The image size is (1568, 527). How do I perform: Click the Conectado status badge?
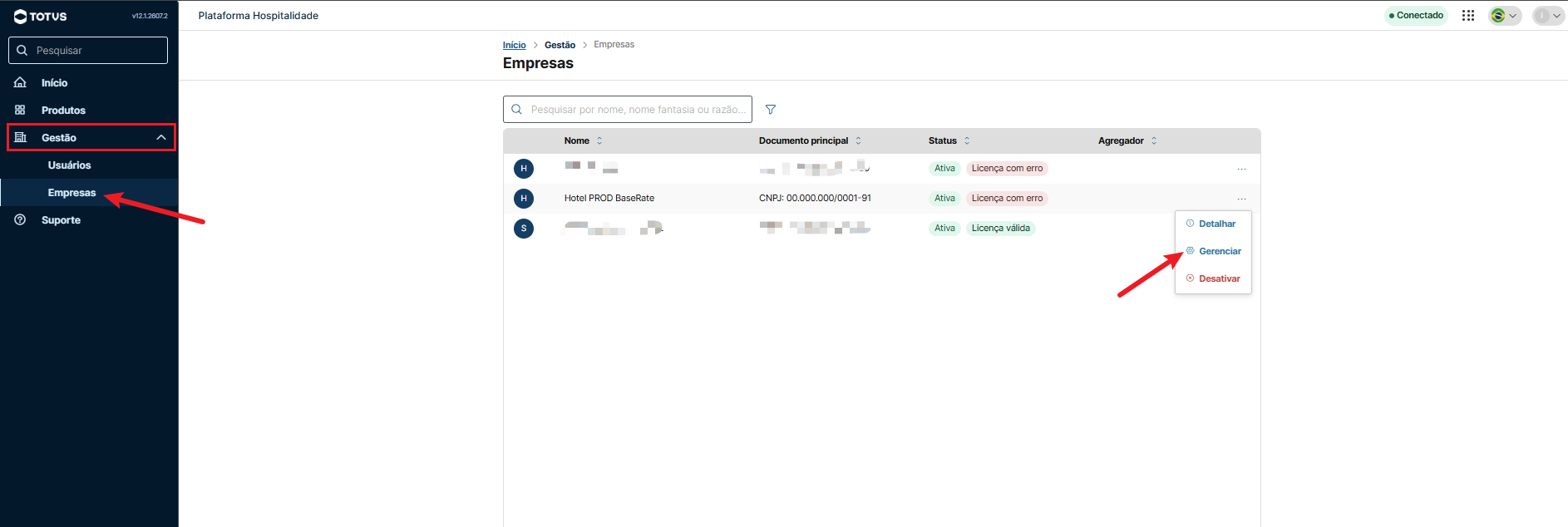[1416, 15]
